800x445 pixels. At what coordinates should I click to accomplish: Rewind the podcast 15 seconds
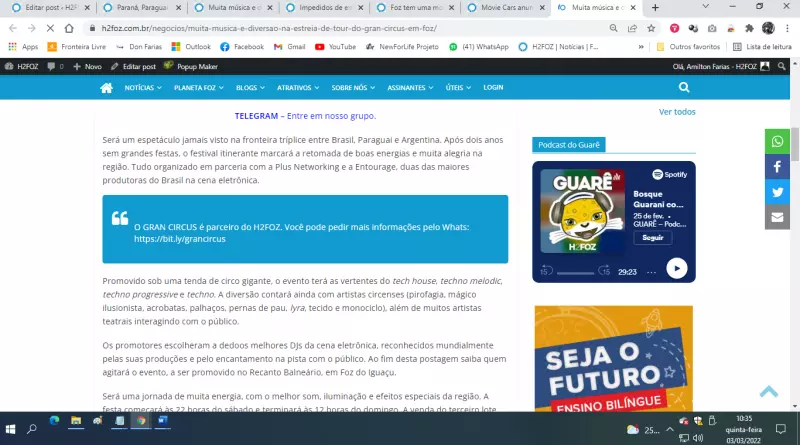pyautogui.click(x=546, y=271)
